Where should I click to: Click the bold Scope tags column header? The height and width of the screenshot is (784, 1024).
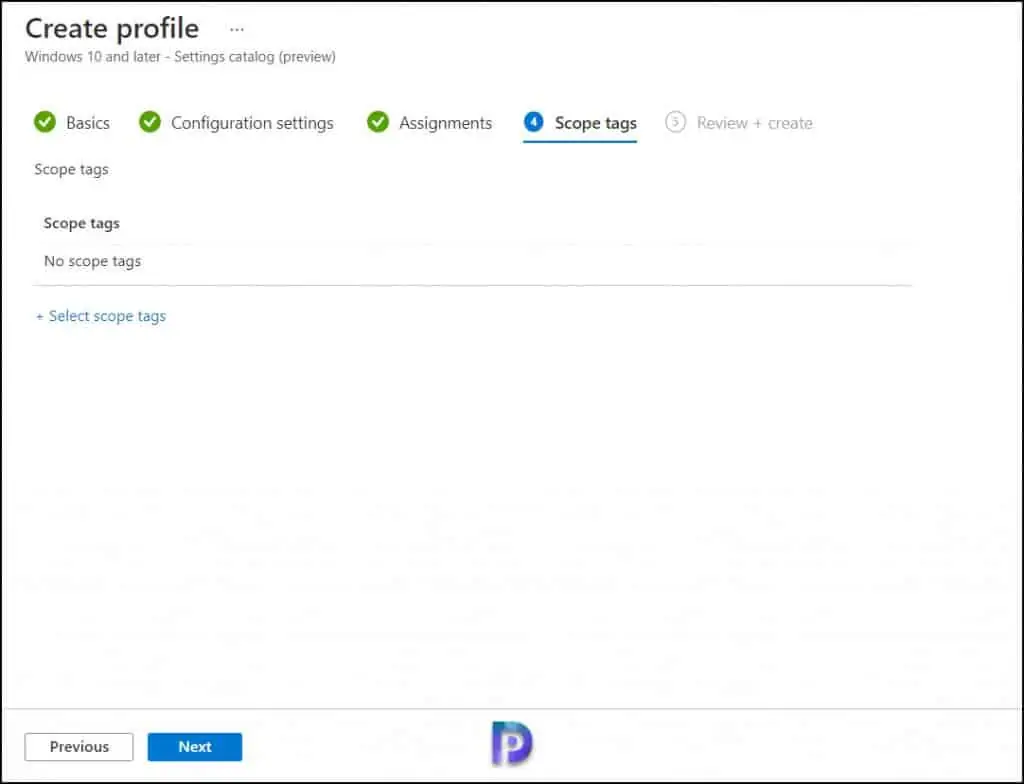tap(82, 223)
